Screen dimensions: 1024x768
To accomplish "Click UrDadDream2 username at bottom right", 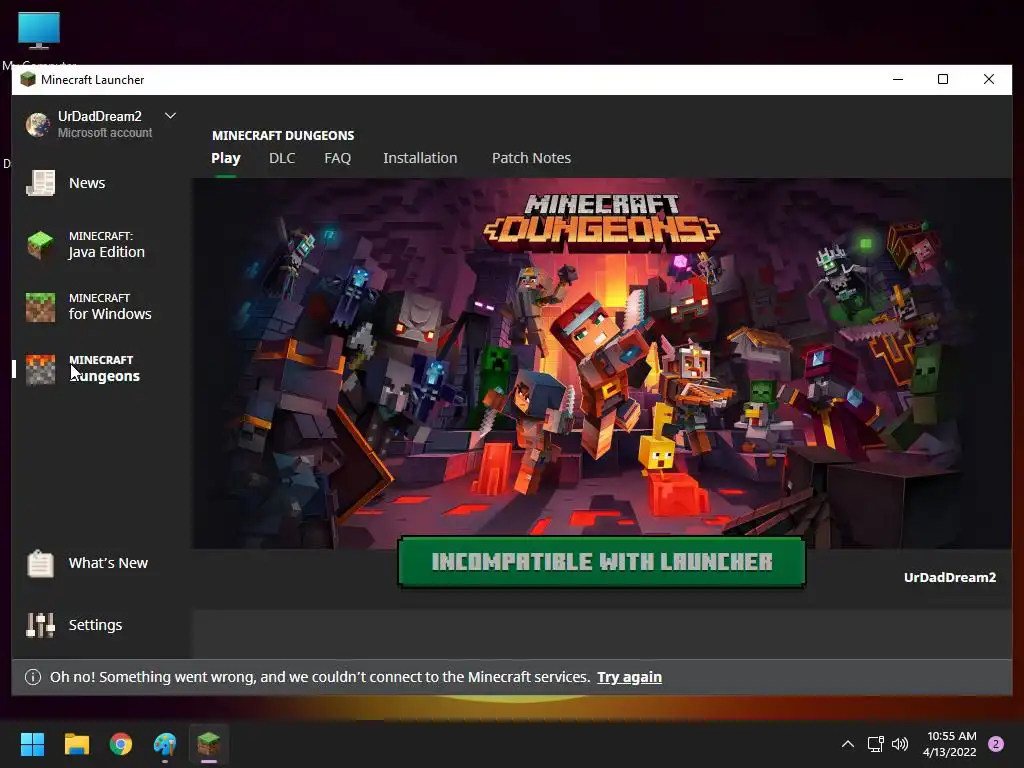I will tap(950, 577).
